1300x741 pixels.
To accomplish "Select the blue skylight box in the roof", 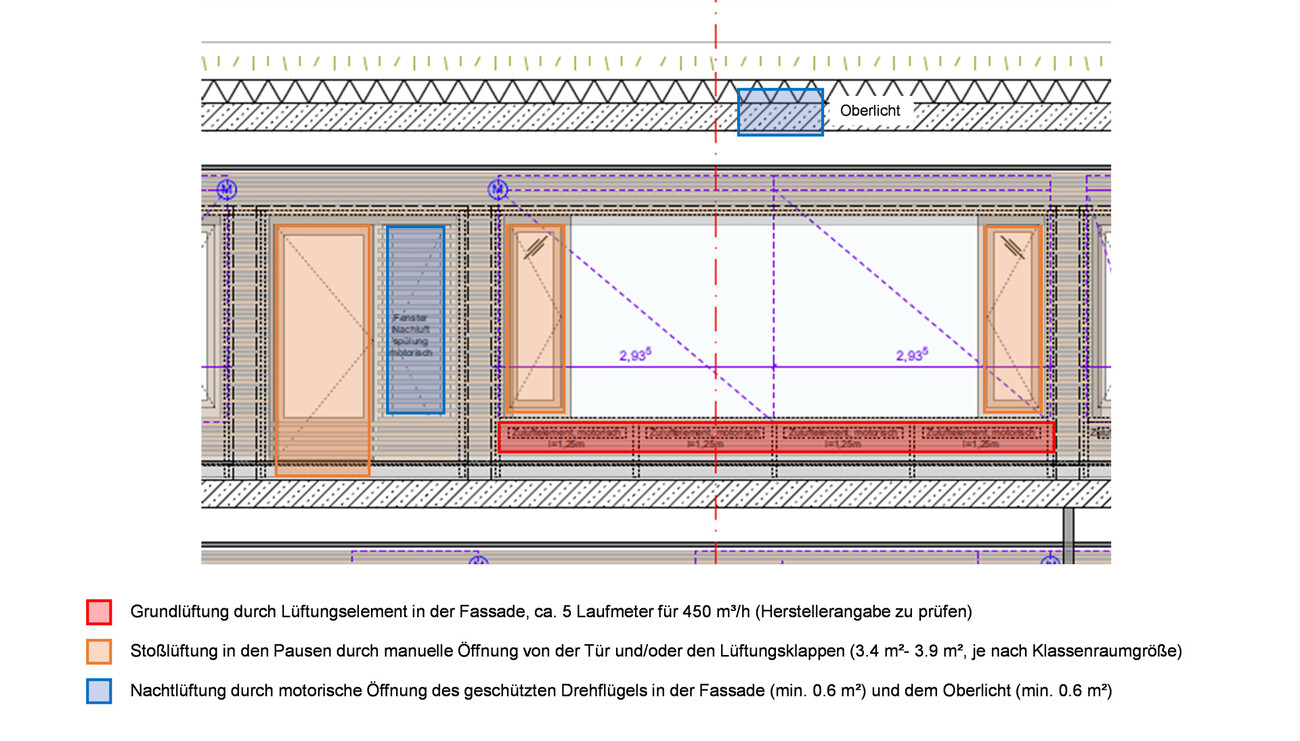I will click(780, 112).
